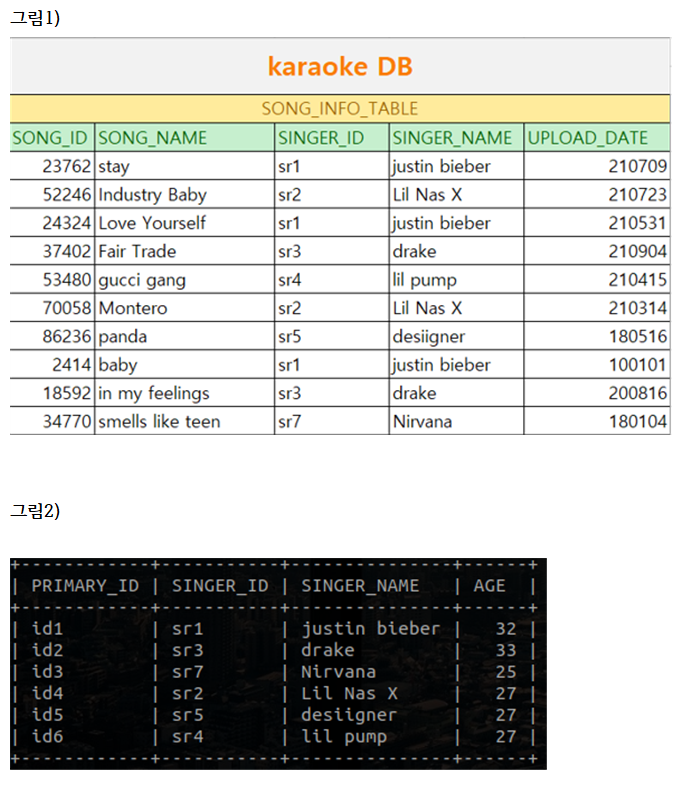This screenshot has width=696, height=786.
Task: Click the sr4 cell in the gucci gang row
Action: point(332,280)
